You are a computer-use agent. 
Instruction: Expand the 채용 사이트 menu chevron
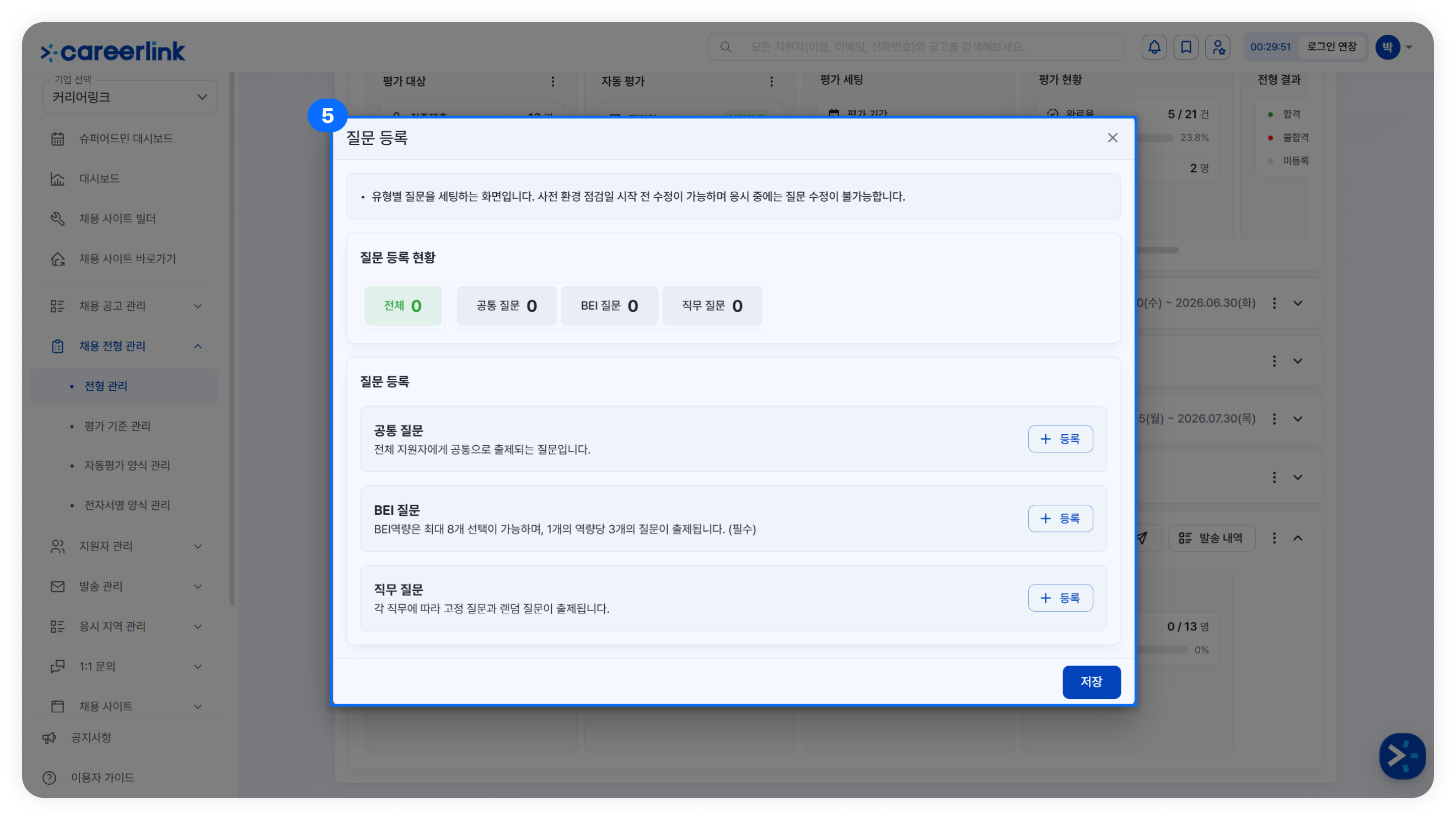tap(198, 706)
